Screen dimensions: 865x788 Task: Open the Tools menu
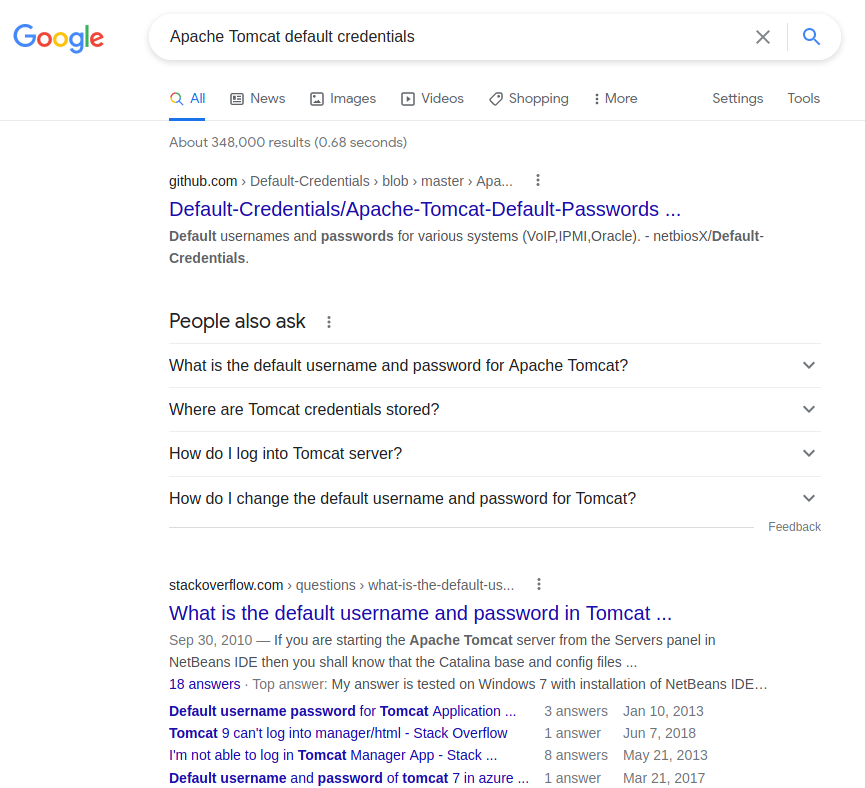(x=803, y=98)
